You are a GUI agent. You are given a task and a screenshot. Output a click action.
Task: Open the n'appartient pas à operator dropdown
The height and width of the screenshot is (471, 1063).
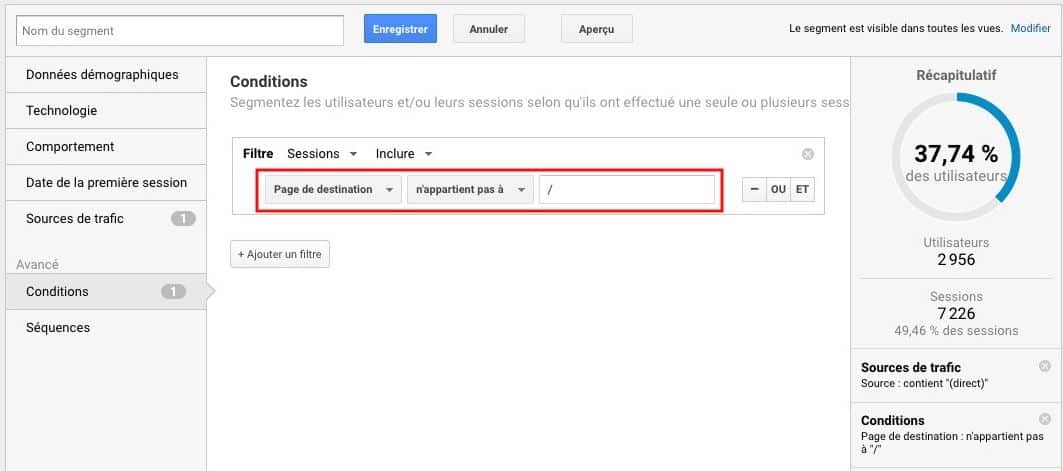pyautogui.click(x=469, y=190)
